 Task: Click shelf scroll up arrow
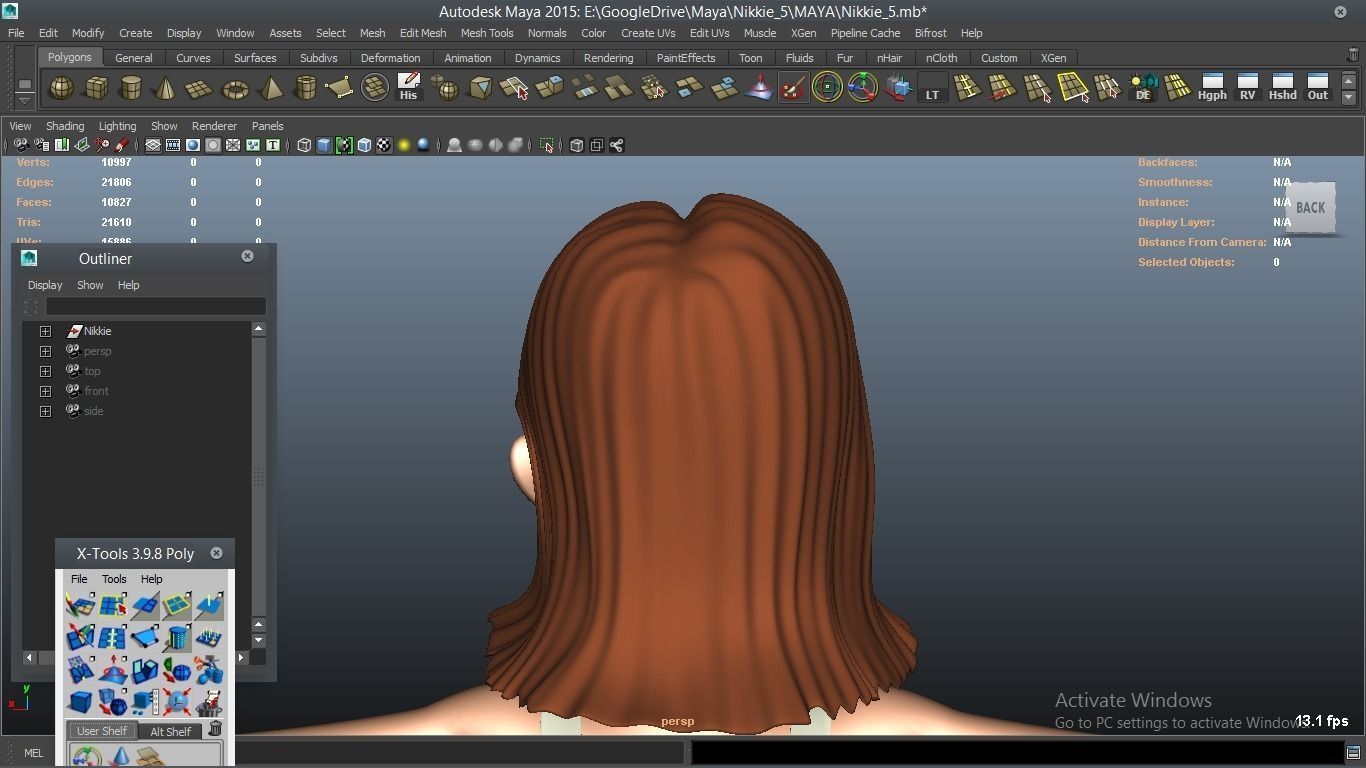[x=1349, y=81]
